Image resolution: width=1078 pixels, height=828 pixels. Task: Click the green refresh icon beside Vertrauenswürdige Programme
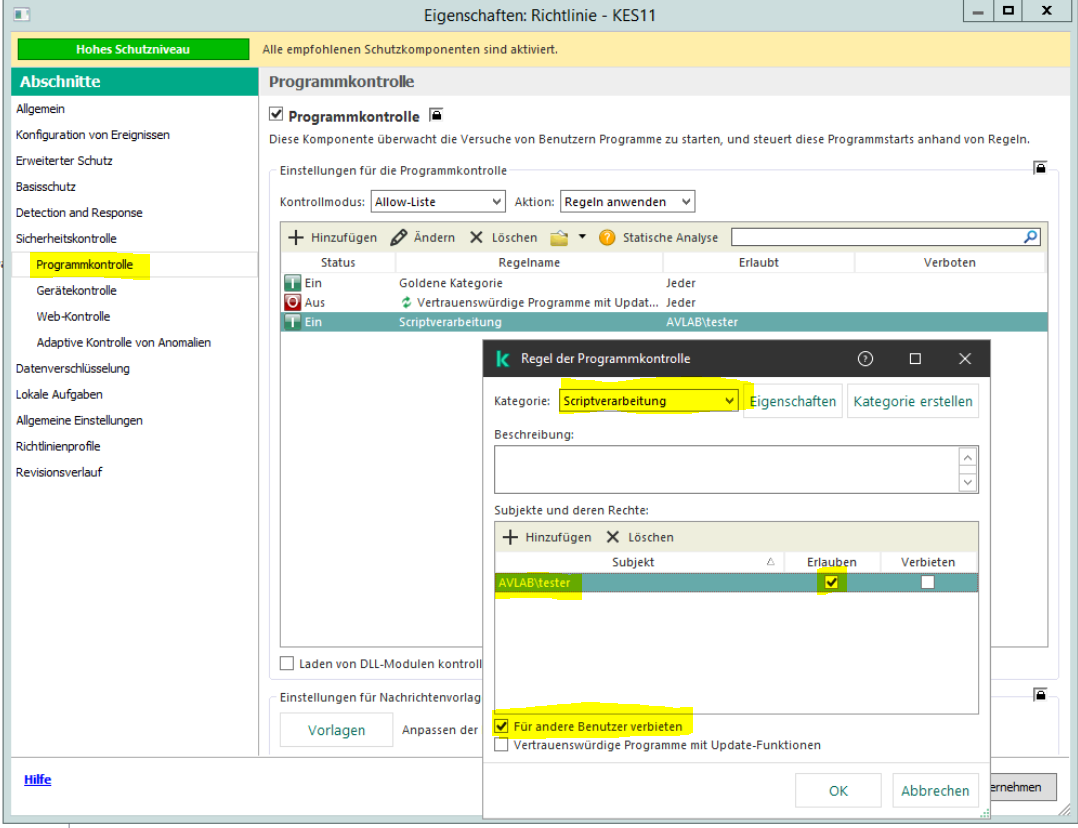[x=406, y=302]
